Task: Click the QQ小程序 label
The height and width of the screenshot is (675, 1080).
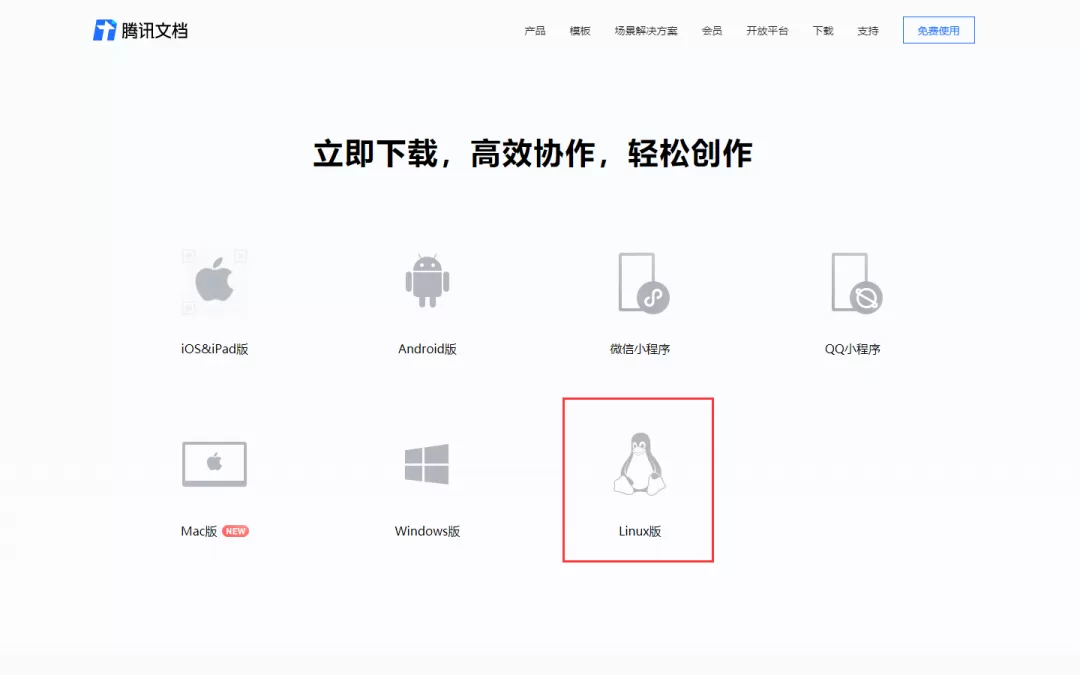Action: coord(853,349)
